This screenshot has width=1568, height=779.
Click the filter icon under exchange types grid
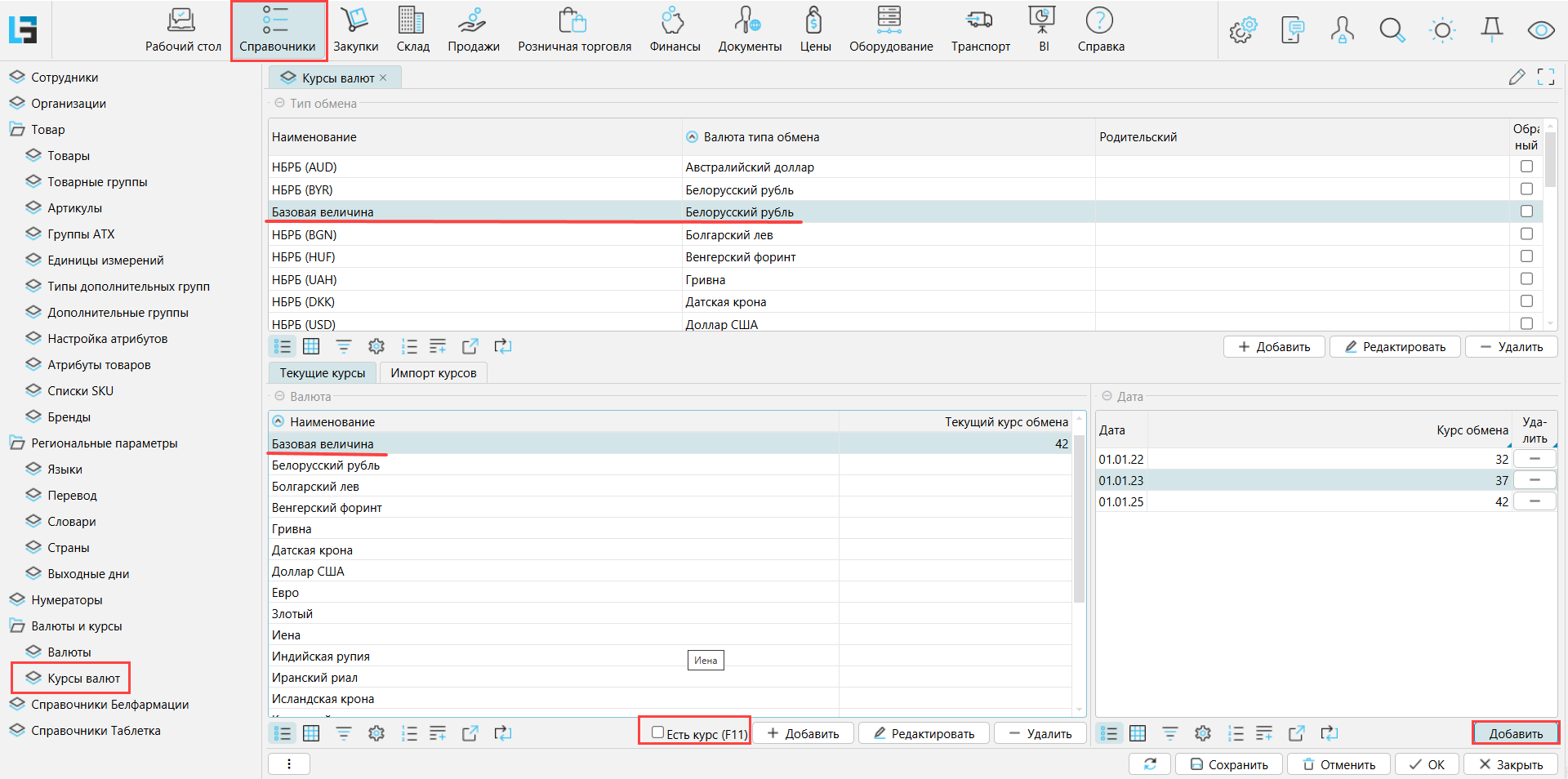[x=344, y=346]
